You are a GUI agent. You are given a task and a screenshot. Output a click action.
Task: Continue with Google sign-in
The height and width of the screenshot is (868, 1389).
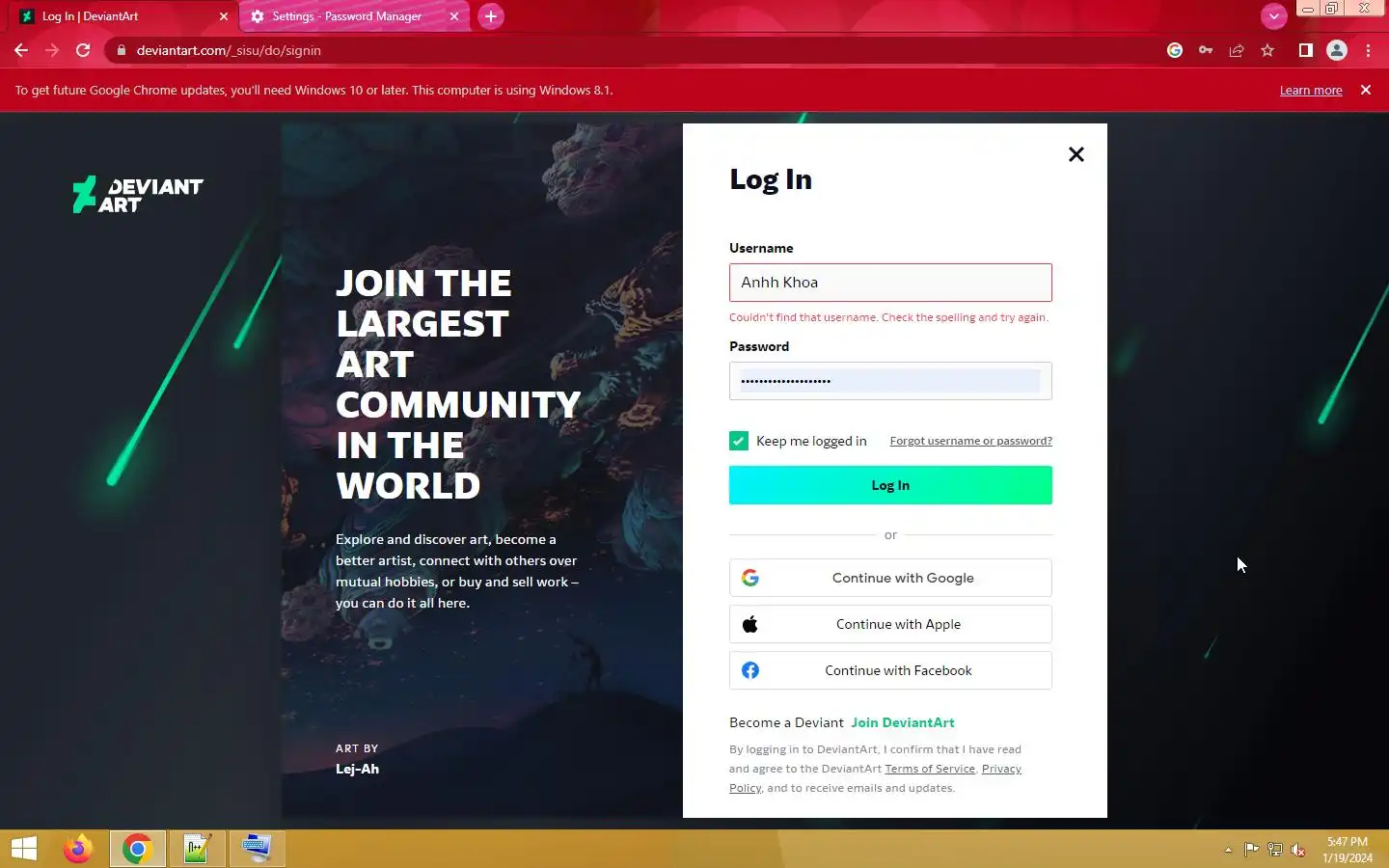point(890,578)
